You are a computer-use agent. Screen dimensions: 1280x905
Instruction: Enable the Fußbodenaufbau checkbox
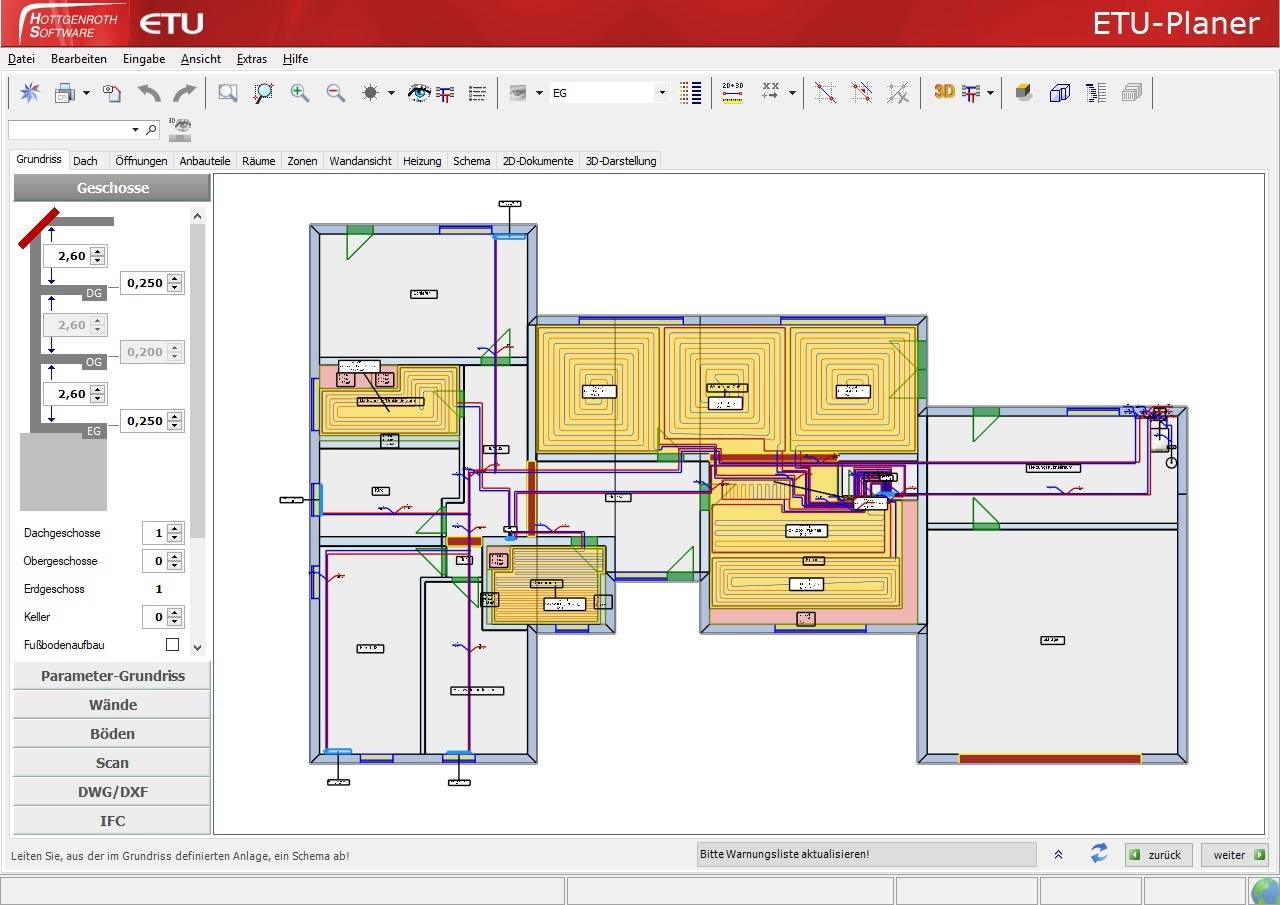click(172, 645)
